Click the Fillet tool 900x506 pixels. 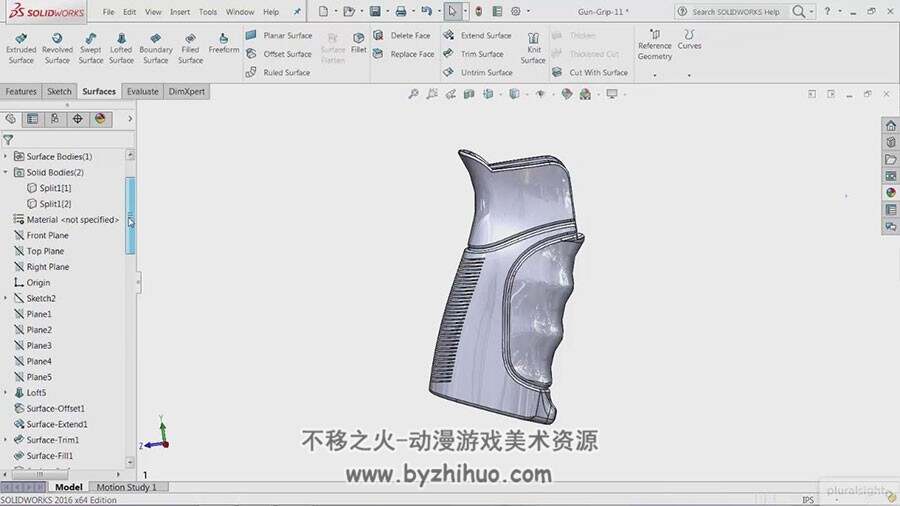pyautogui.click(x=359, y=43)
